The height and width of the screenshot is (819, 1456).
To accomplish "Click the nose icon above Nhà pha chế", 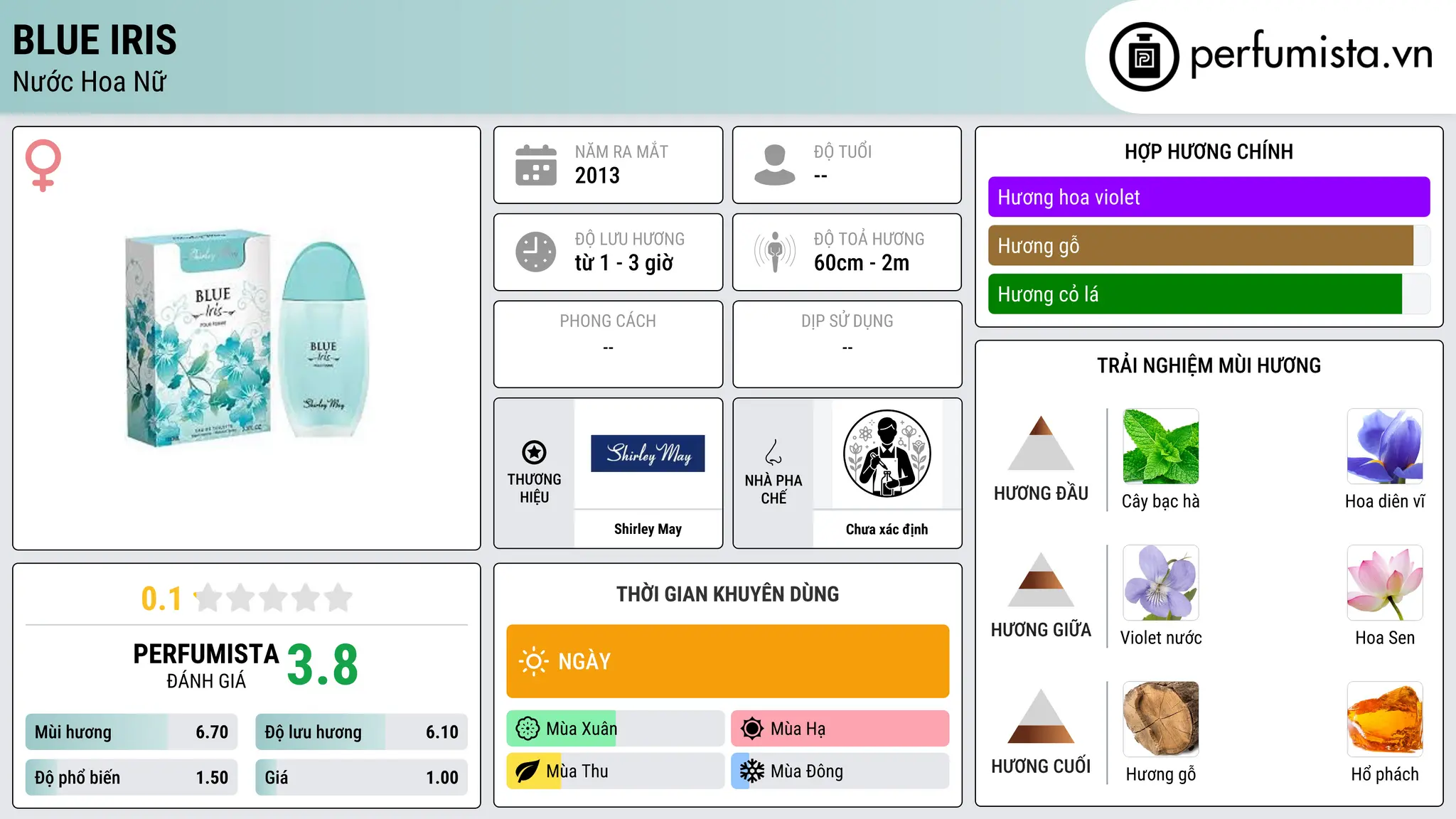I will click(773, 452).
